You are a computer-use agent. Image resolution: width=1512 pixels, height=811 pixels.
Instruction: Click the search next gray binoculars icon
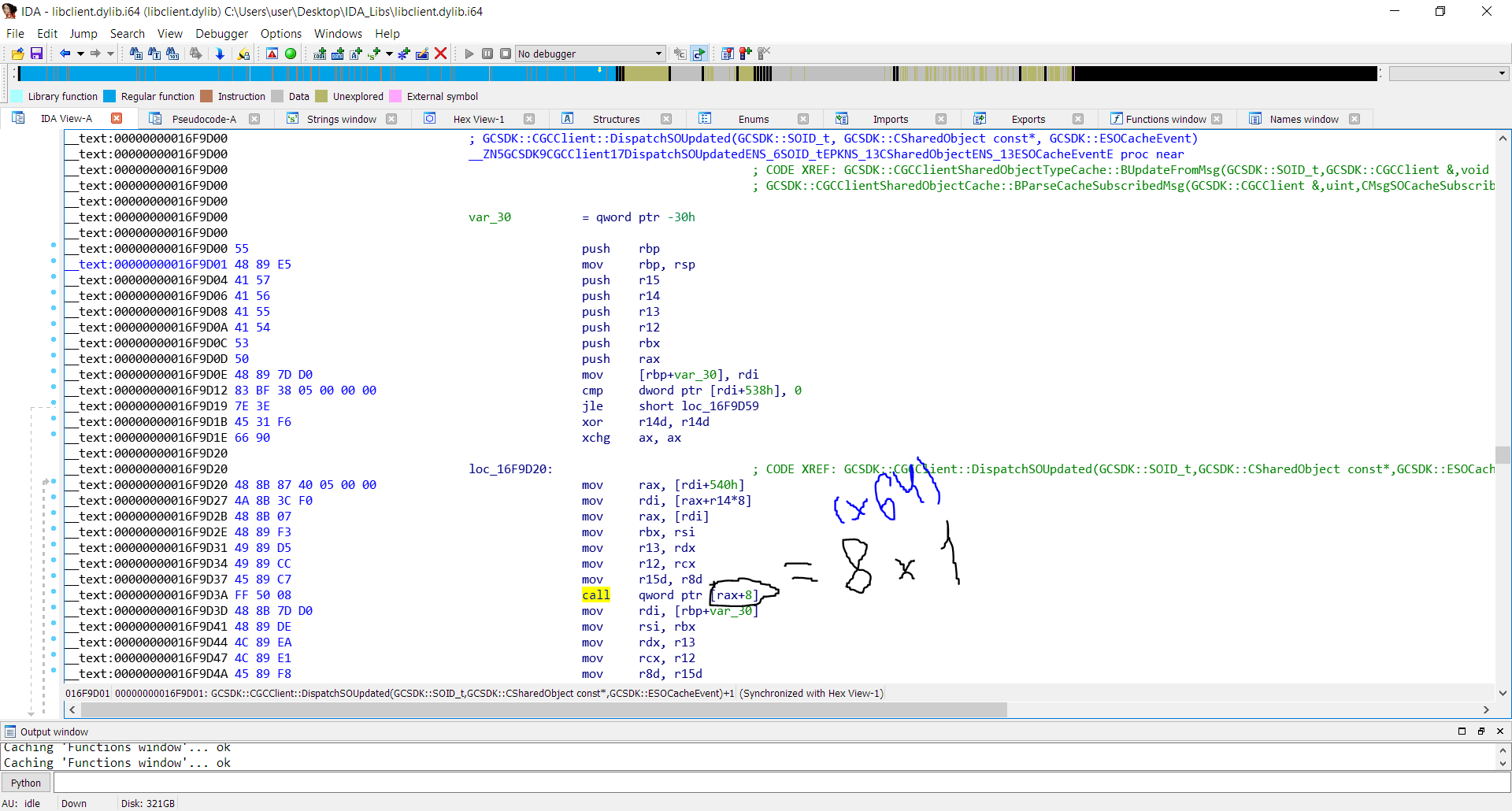[x=196, y=54]
